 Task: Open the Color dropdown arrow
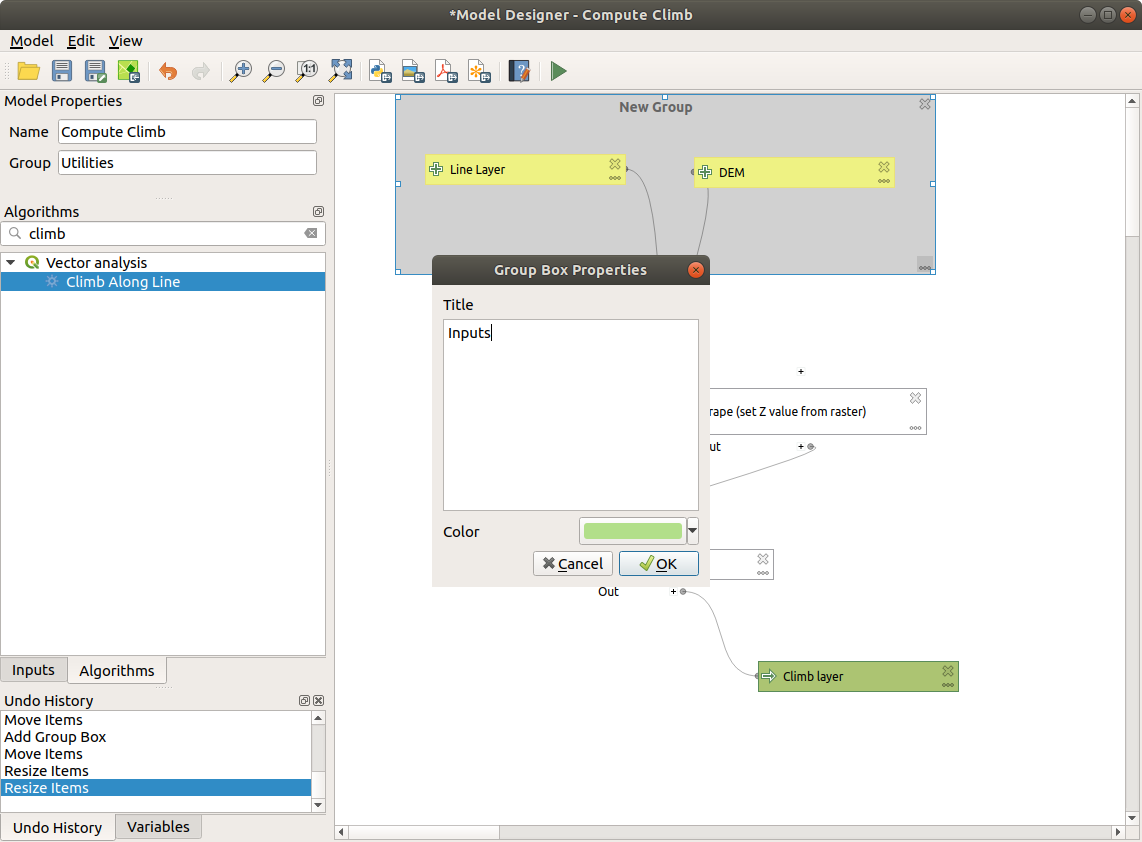click(692, 531)
